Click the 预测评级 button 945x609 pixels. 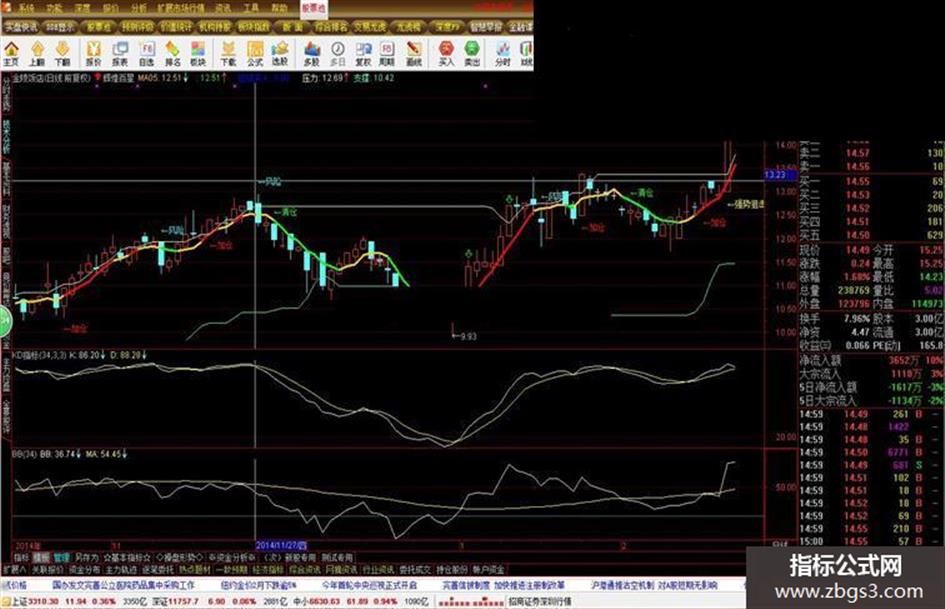tap(137, 27)
